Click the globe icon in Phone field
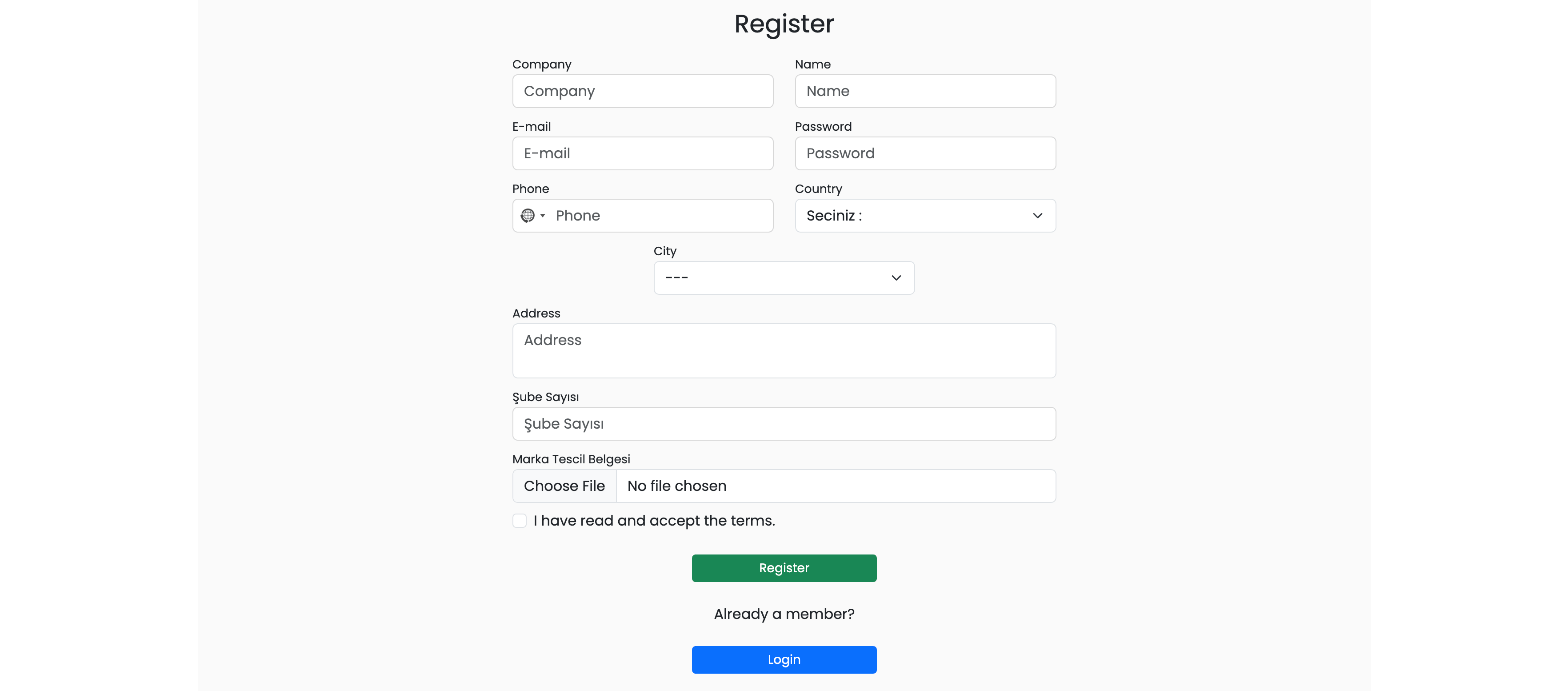 point(528,216)
